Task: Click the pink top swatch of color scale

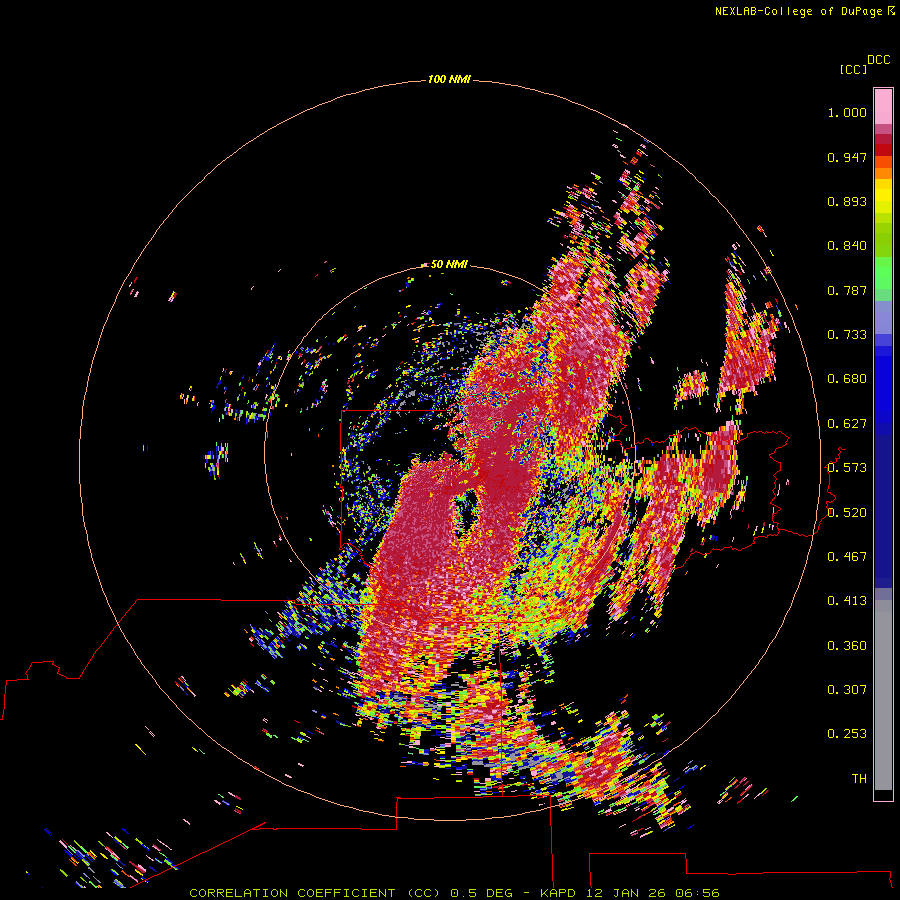Action: tap(883, 106)
